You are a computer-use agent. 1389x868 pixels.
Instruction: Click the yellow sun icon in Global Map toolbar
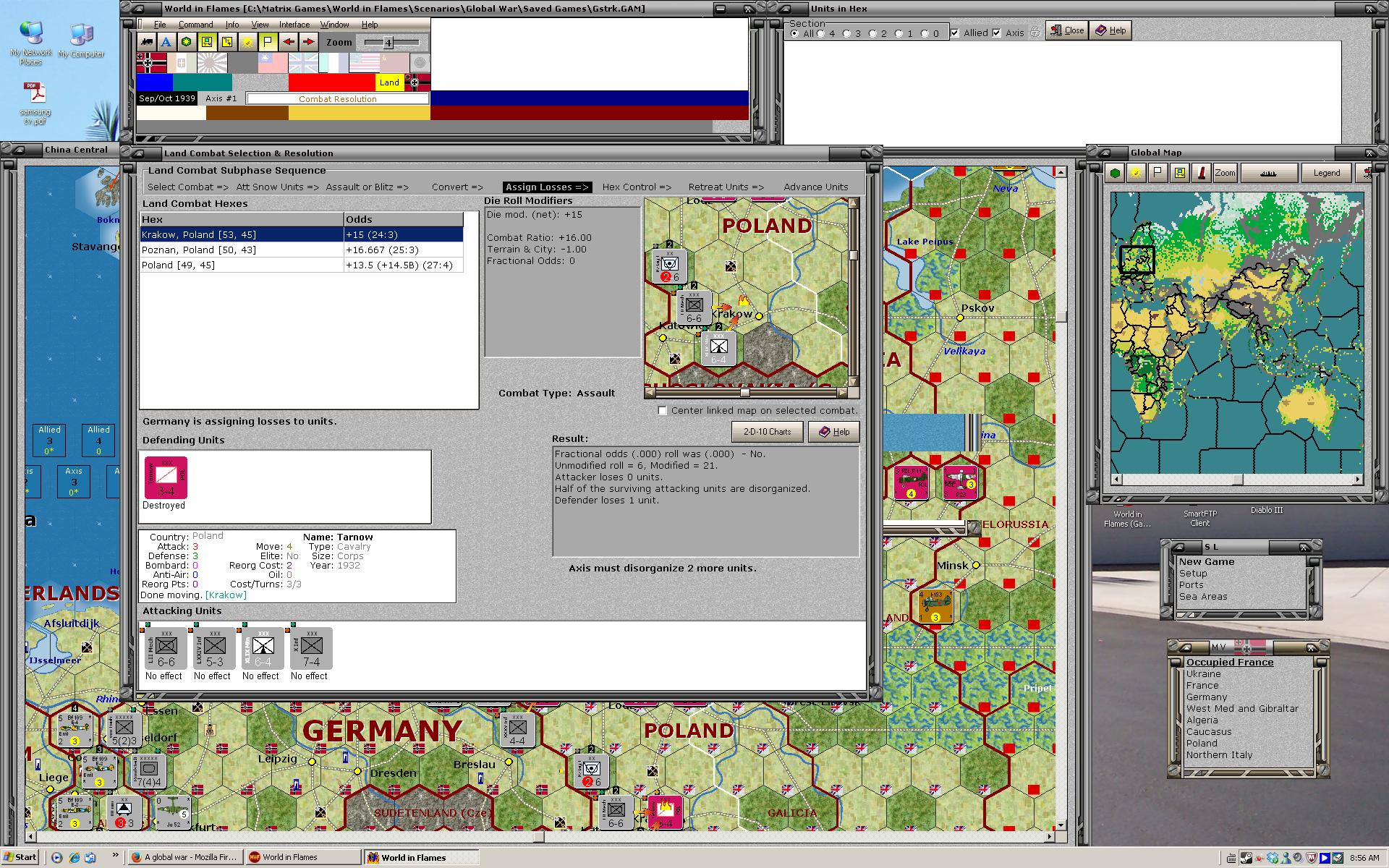(x=1137, y=173)
